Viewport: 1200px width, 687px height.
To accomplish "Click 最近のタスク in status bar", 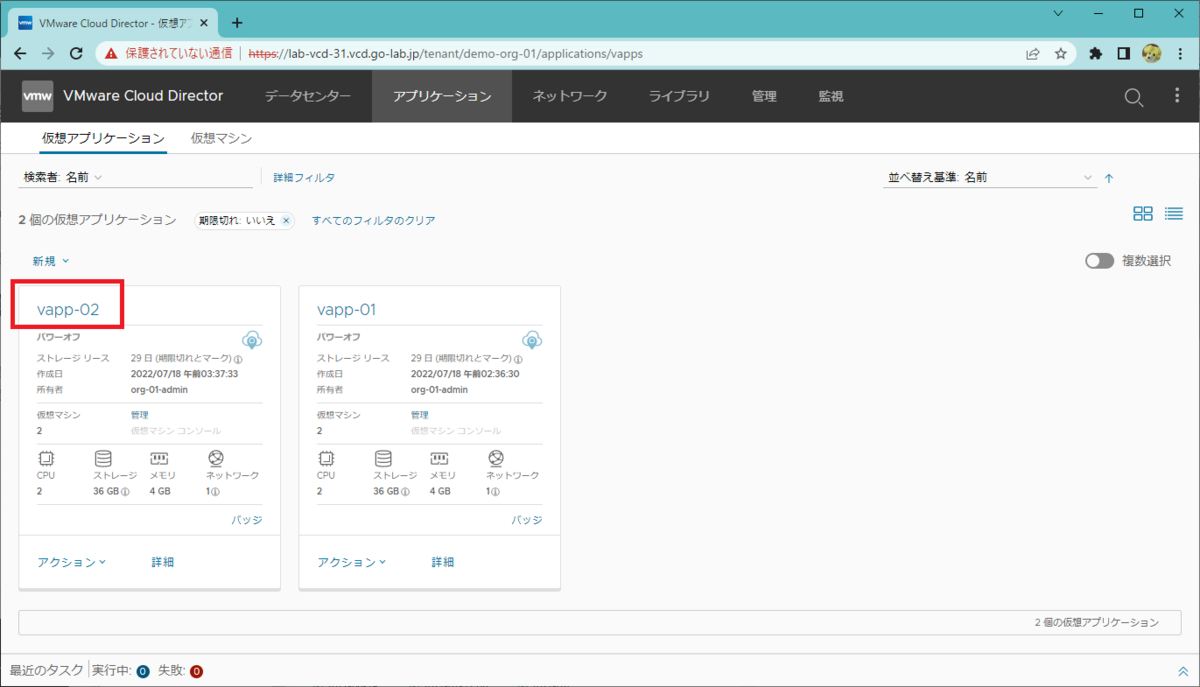I will click(46, 671).
